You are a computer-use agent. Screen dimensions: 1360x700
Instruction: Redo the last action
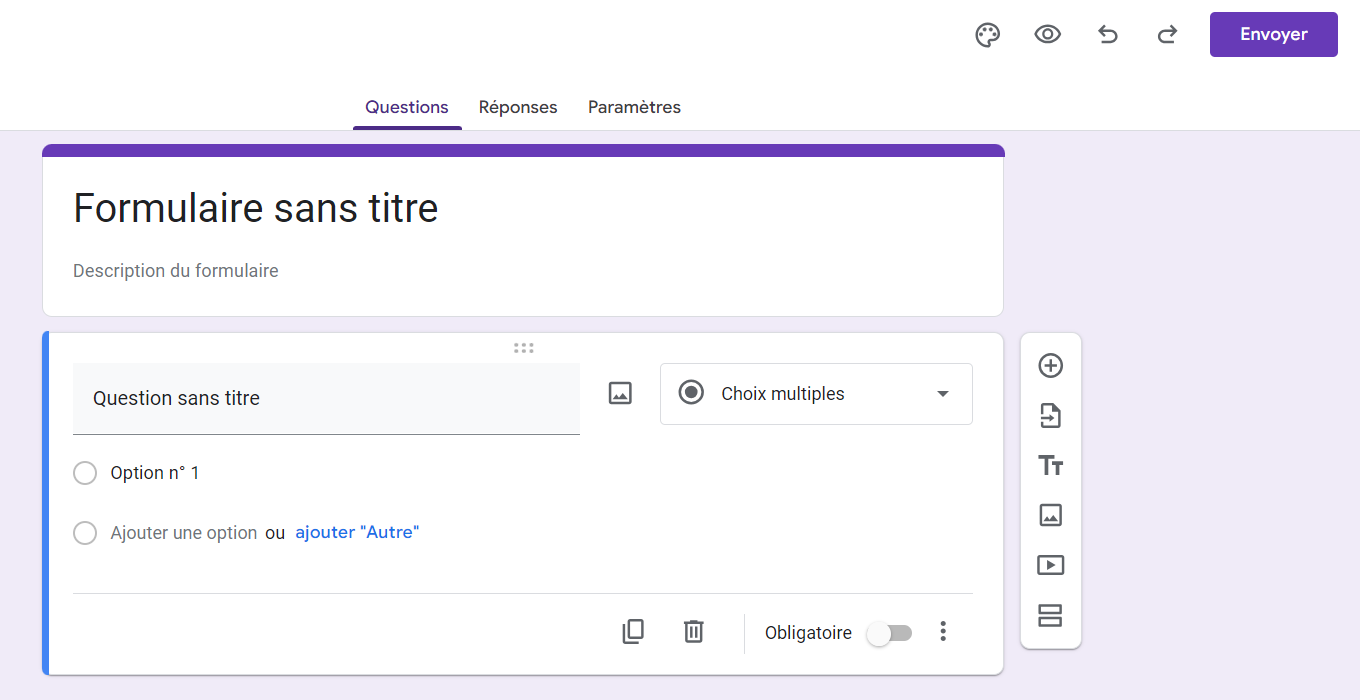pyautogui.click(x=1167, y=35)
